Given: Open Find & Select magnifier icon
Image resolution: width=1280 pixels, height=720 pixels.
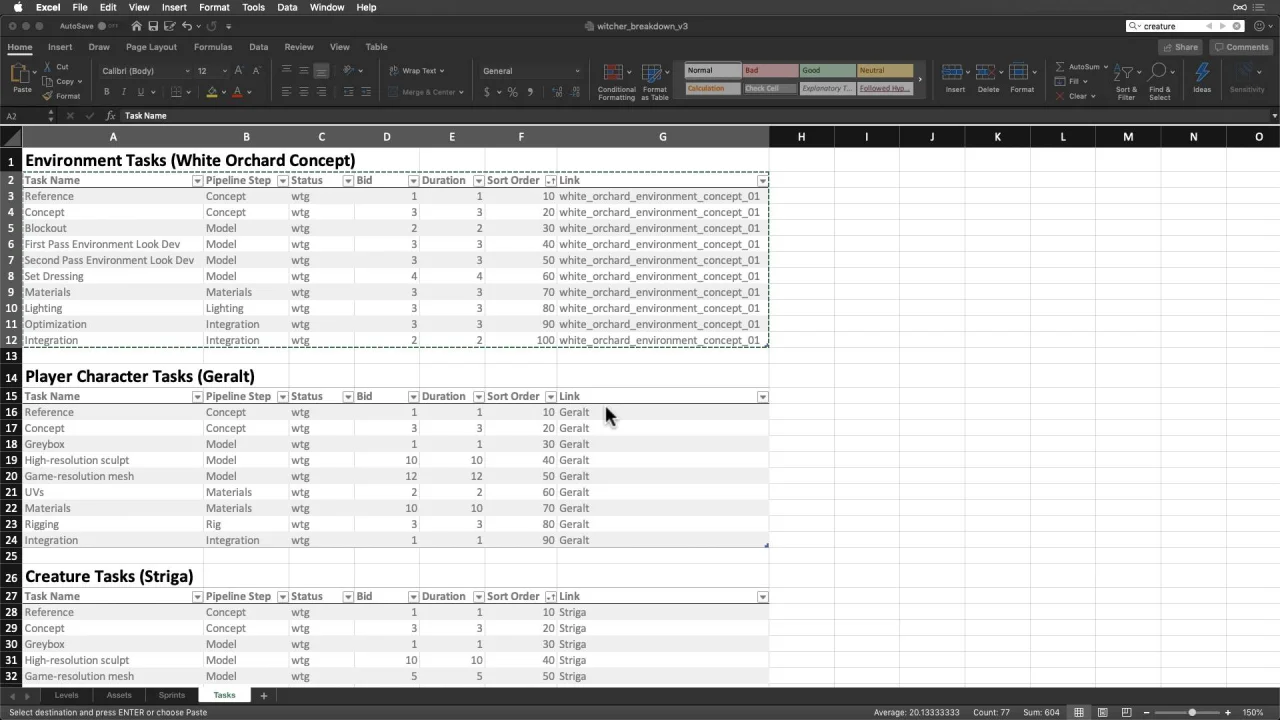Looking at the screenshot, I should tap(1158, 73).
